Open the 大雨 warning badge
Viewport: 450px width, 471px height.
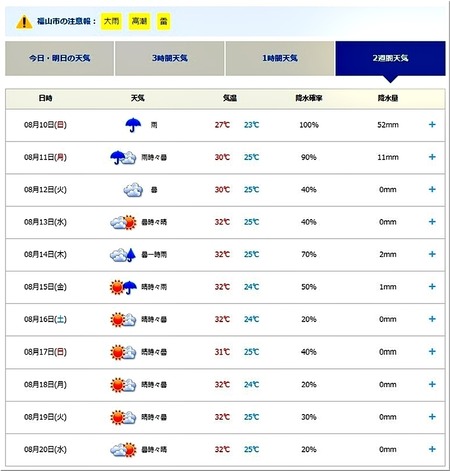point(111,22)
